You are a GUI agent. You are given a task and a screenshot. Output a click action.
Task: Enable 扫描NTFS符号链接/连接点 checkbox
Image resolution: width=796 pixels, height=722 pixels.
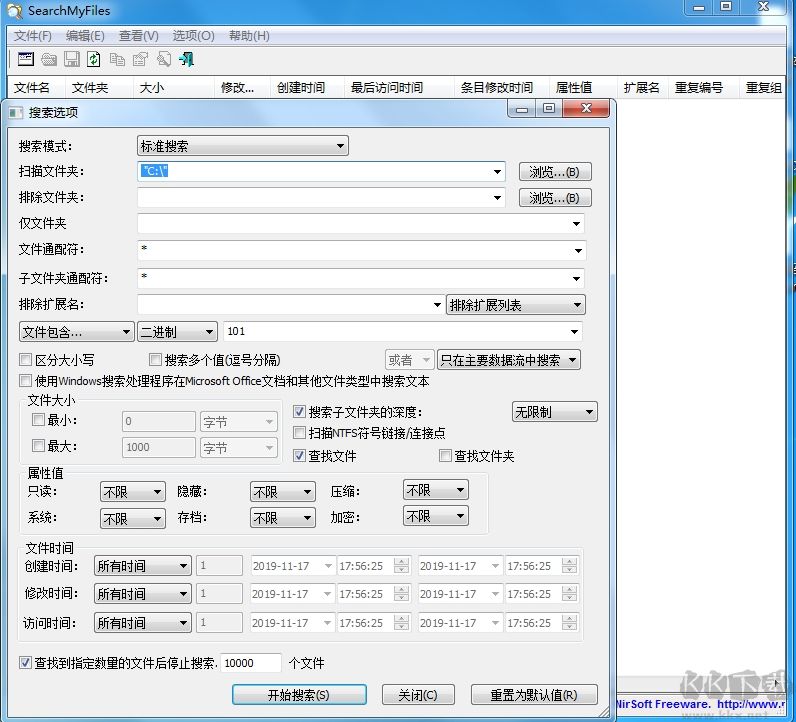coord(300,433)
